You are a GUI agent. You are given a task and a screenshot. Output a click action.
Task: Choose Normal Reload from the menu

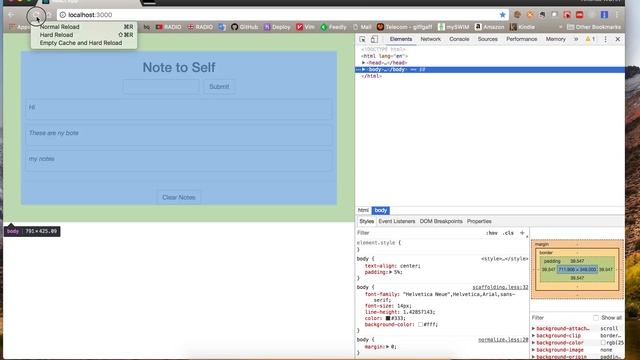[84, 27]
